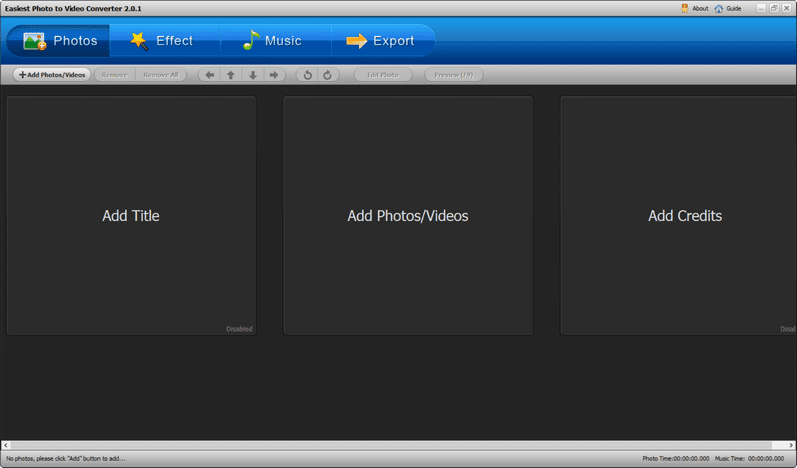
Task: Move photo down with down arrow icon
Action: [x=253, y=75]
